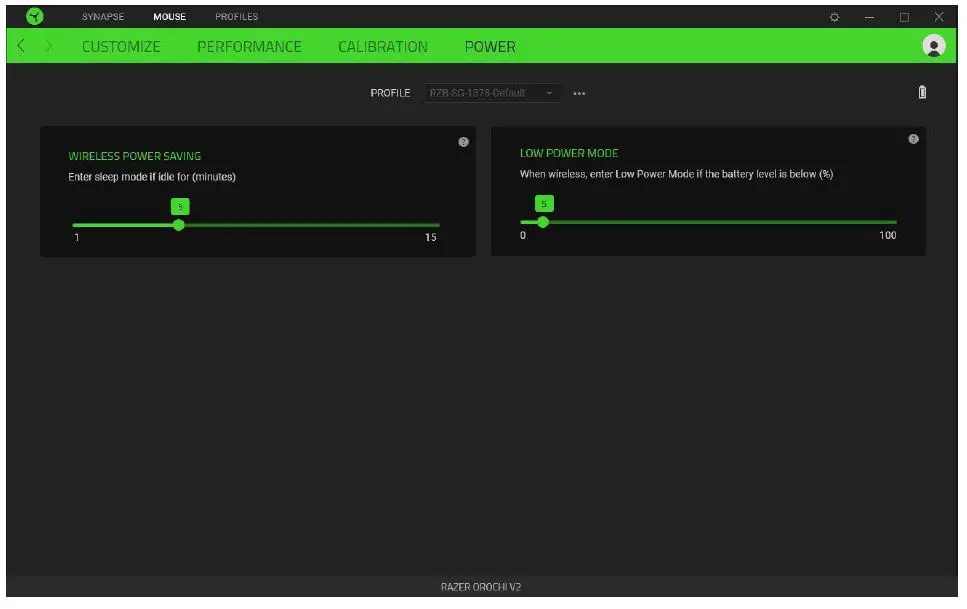Click the Wireless Power Saving heading
Screen dimensions: 967x609
pyautogui.click(x=134, y=157)
